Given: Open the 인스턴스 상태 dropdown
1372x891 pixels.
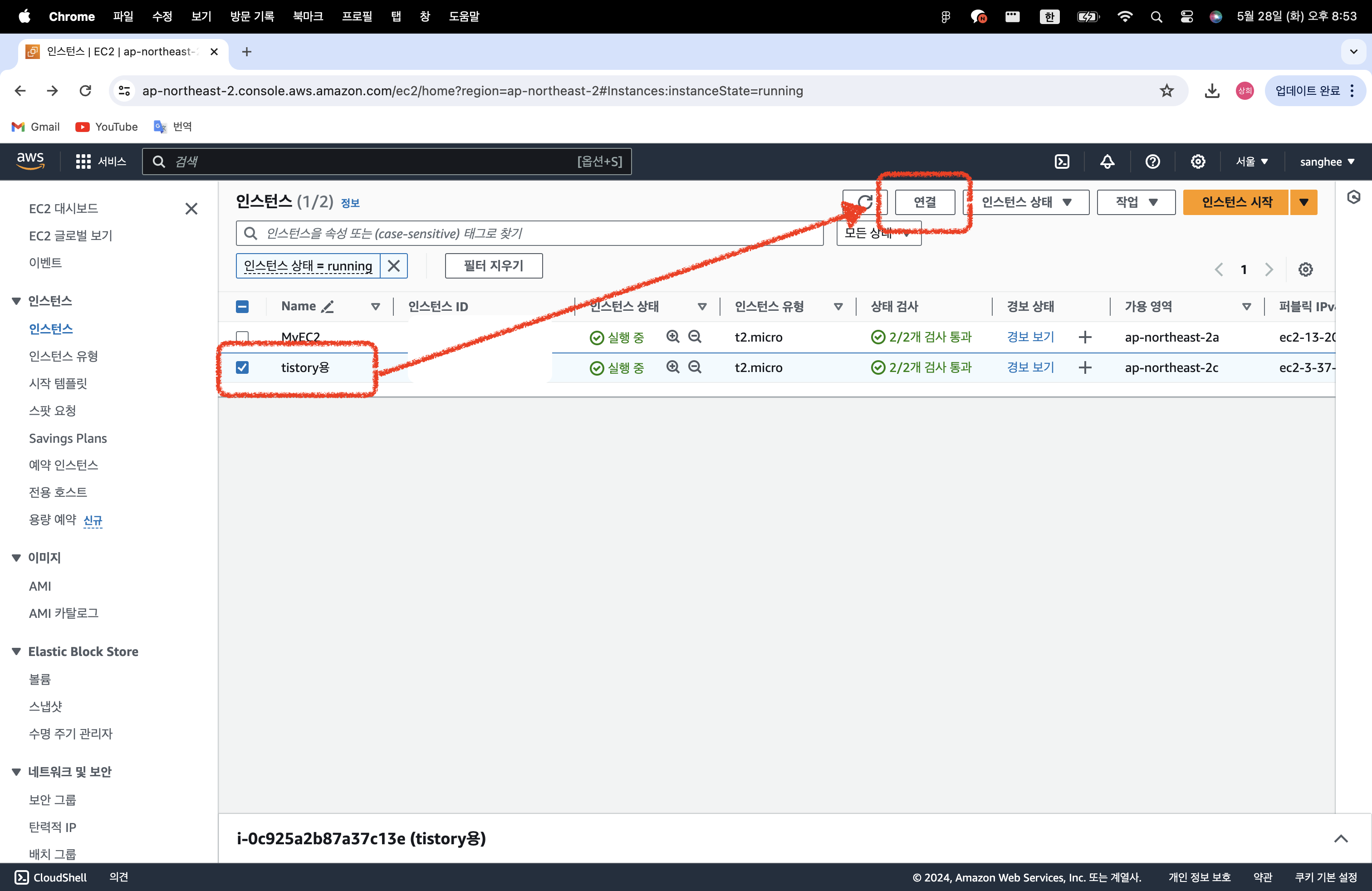Looking at the screenshot, I should 1026,202.
